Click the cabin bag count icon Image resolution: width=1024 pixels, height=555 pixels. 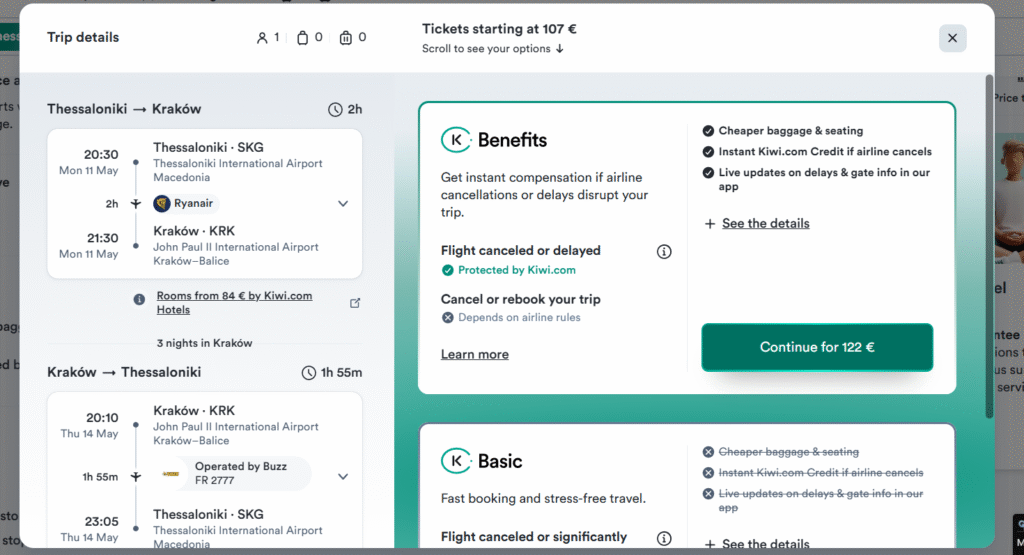303,38
